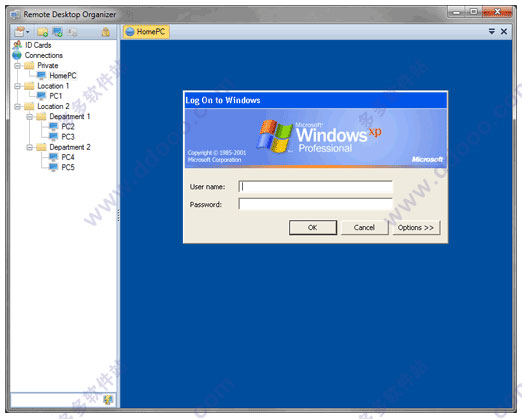Close the Remote Desktop Organizer window
The image size is (522, 419).
(497, 12)
